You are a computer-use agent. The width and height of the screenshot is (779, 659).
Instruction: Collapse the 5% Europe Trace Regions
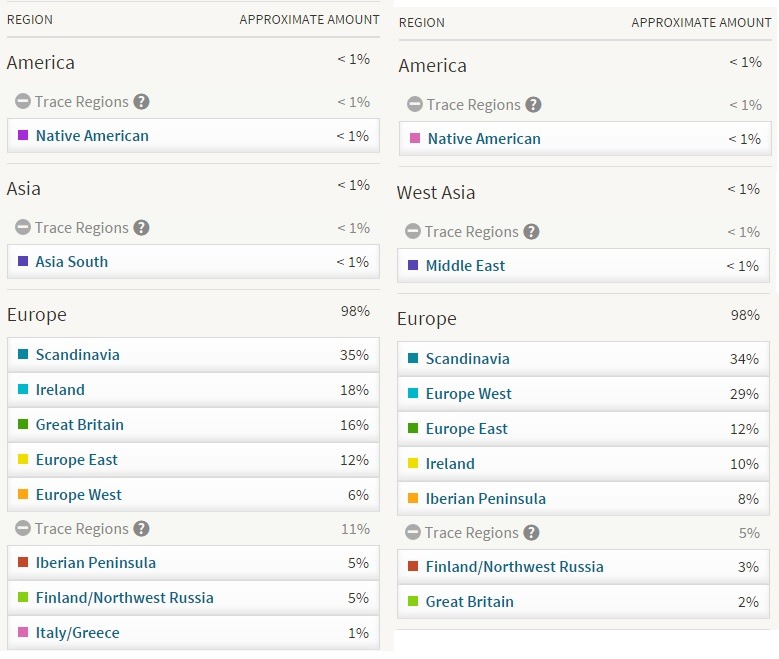coord(412,533)
